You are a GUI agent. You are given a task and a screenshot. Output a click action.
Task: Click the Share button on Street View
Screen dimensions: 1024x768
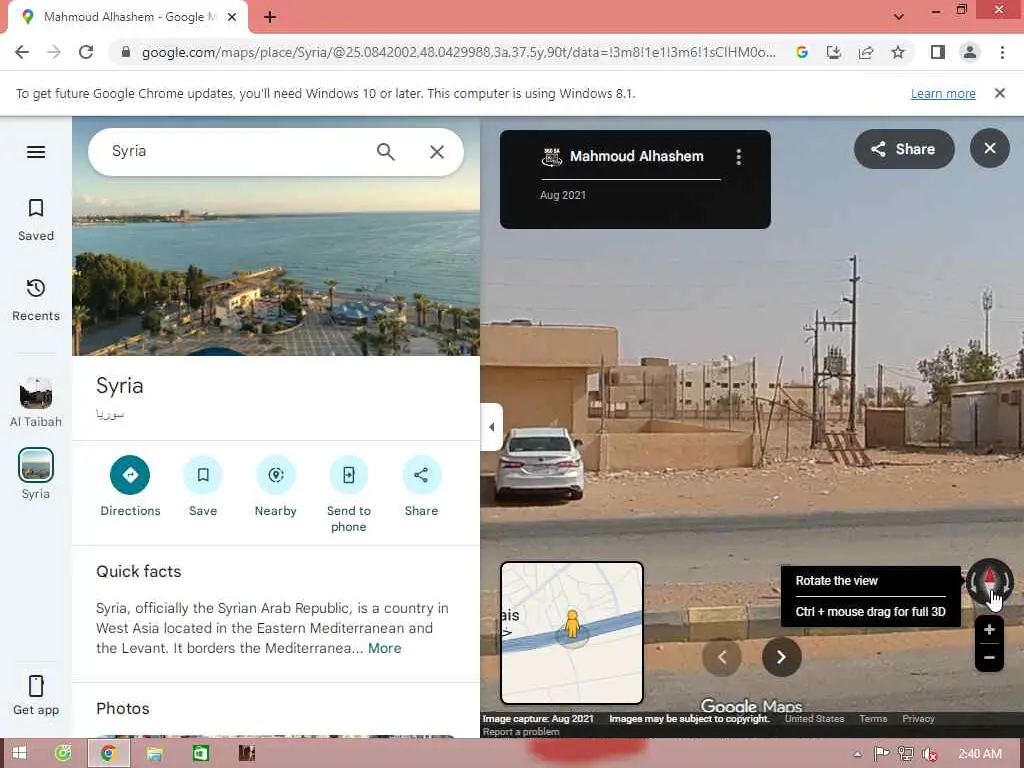click(904, 149)
